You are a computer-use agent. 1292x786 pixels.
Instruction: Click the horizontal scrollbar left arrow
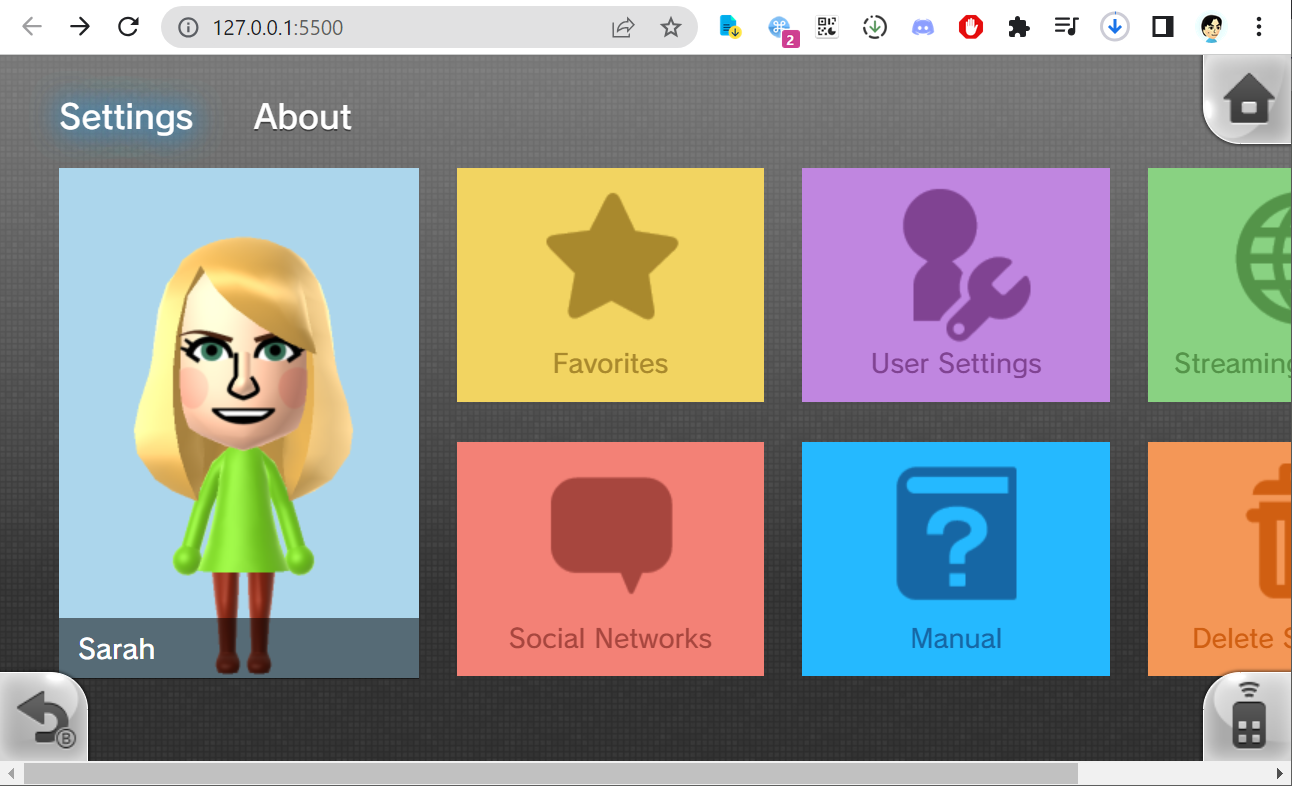click(11, 774)
